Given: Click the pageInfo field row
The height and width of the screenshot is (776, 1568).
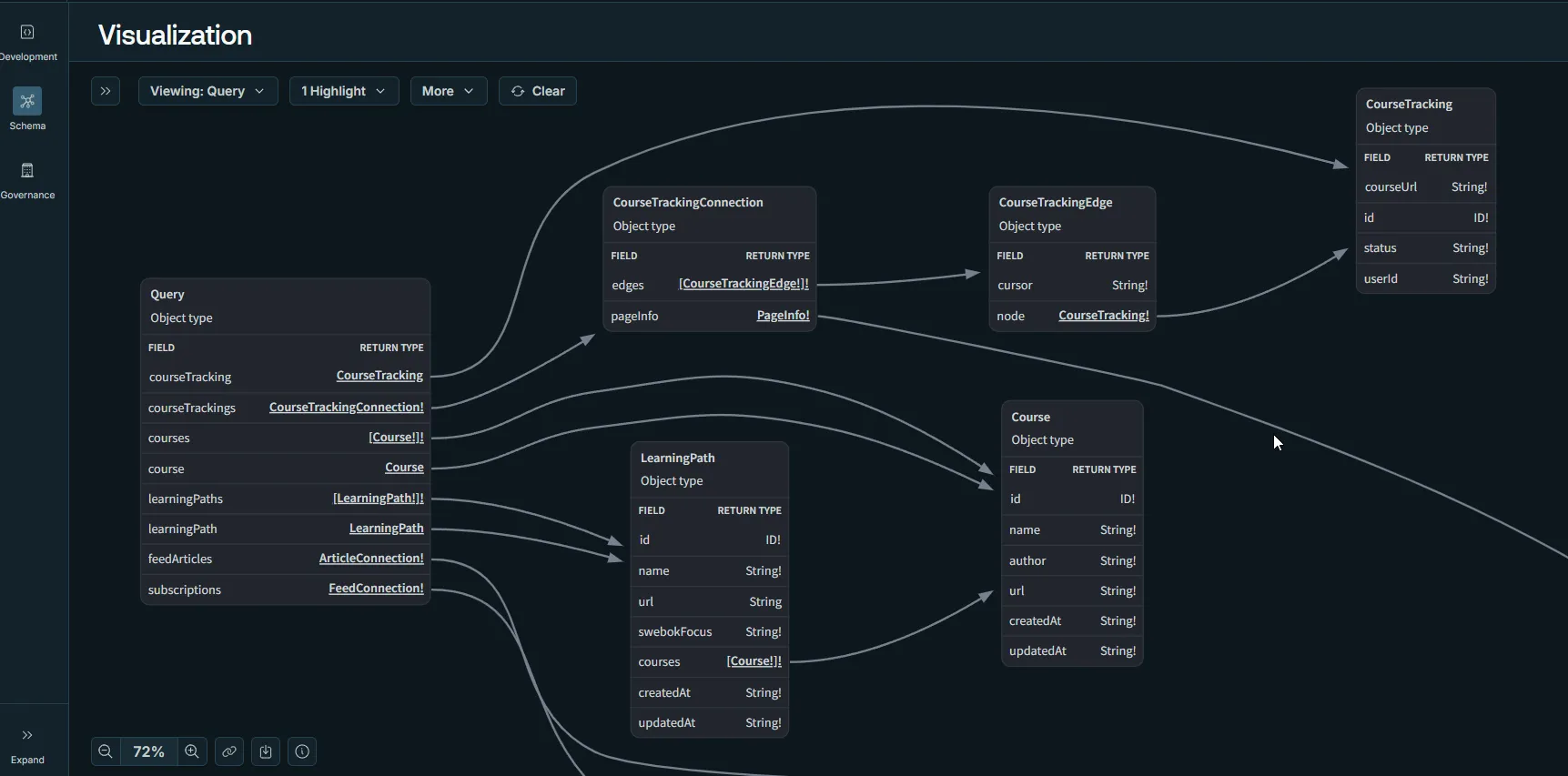Looking at the screenshot, I should coord(710,316).
